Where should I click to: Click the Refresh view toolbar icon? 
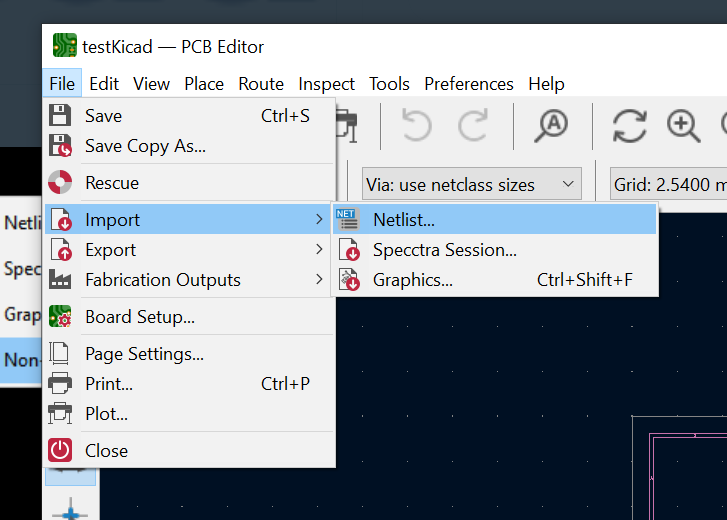630,125
